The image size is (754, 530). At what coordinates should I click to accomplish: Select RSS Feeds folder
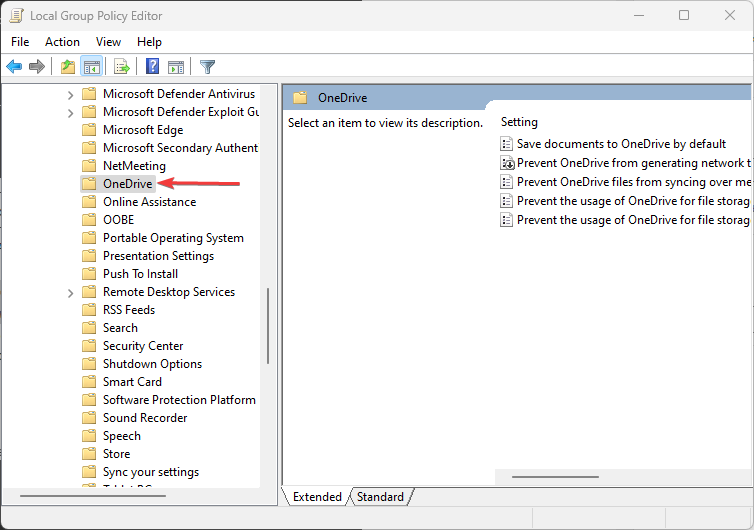coord(129,310)
